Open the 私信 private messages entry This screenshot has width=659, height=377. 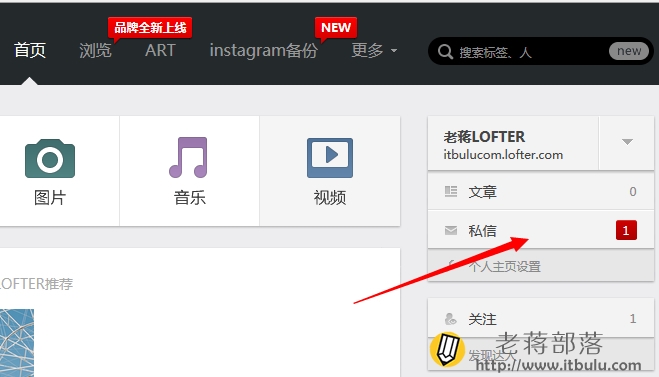tap(540, 230)
